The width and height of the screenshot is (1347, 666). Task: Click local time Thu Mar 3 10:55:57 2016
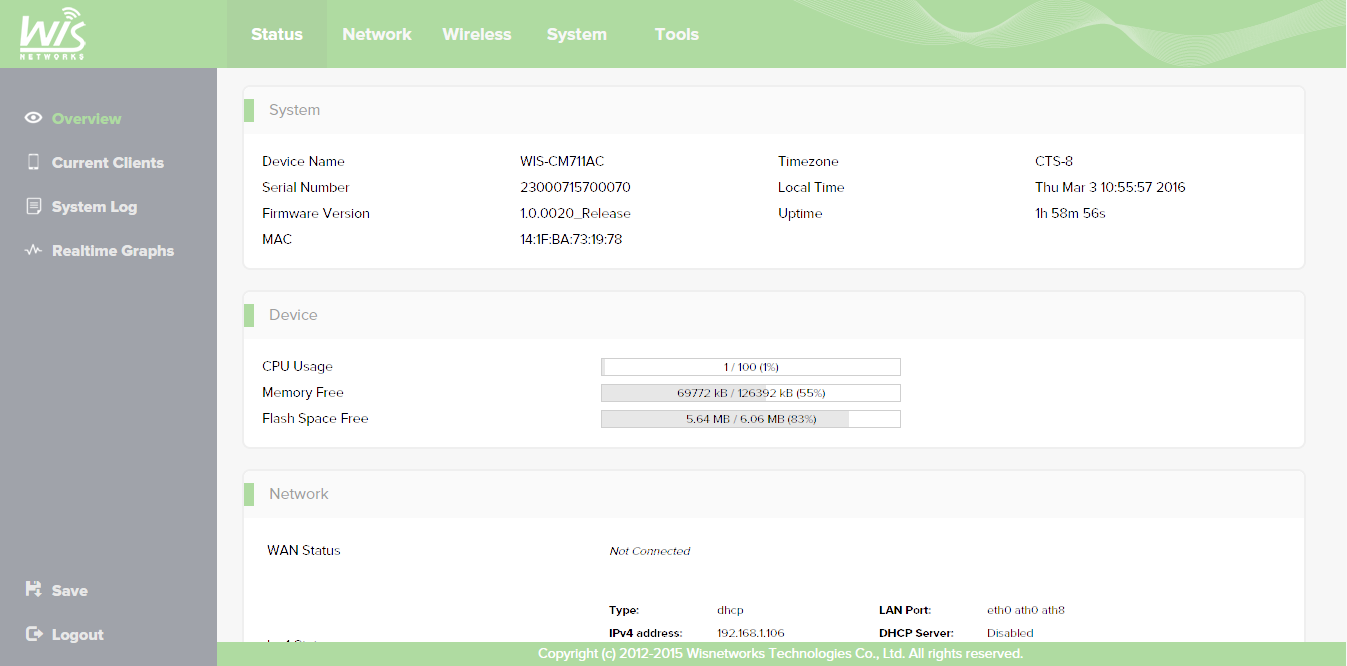tap(1110, 187)
